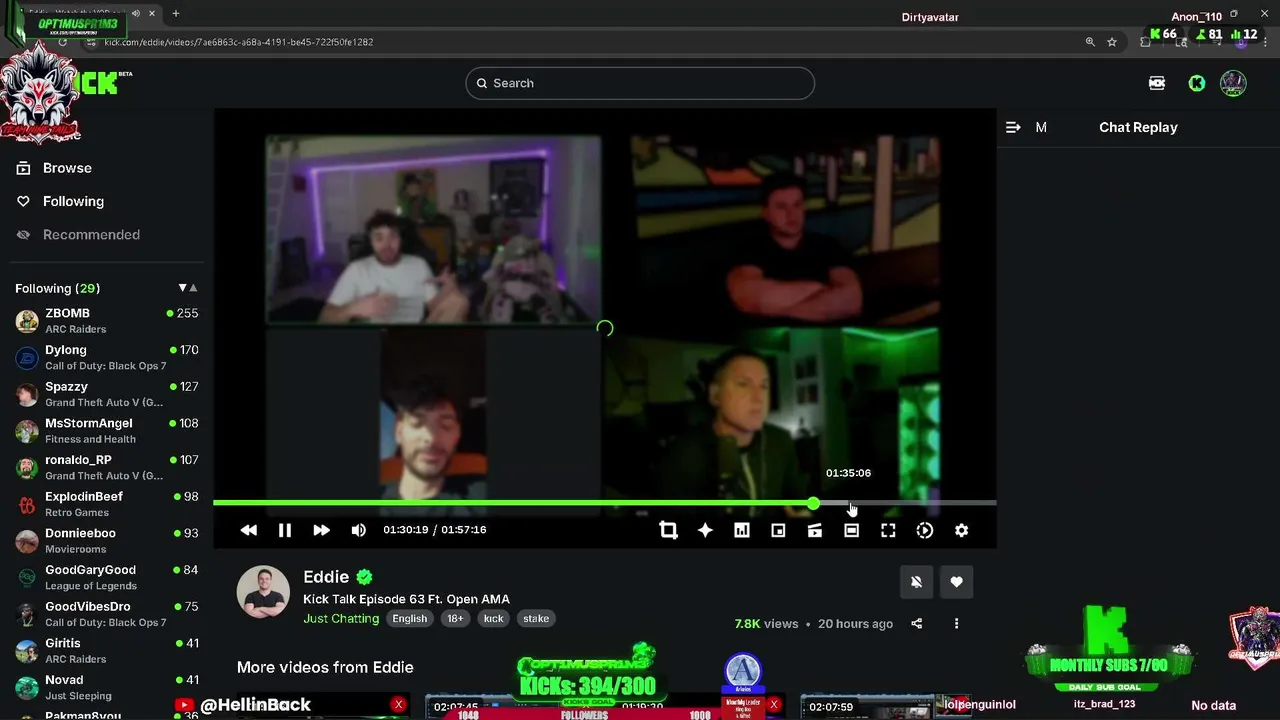Click the 'Chat Replay' header text
The image size is (1280, 720).
tap(1138, 127)
